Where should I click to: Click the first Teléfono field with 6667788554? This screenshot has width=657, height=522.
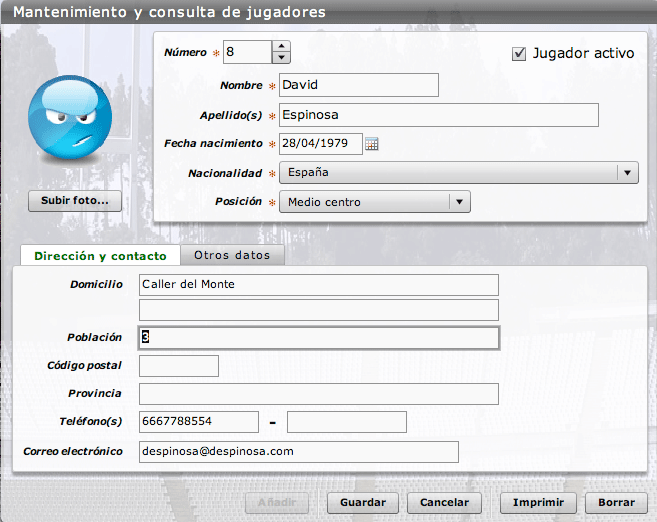pyautogui.click(x=199, y=422)
